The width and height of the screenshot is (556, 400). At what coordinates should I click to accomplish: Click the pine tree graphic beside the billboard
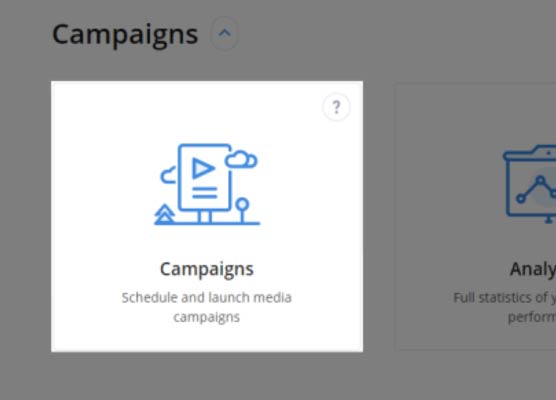tap(164, 214)
